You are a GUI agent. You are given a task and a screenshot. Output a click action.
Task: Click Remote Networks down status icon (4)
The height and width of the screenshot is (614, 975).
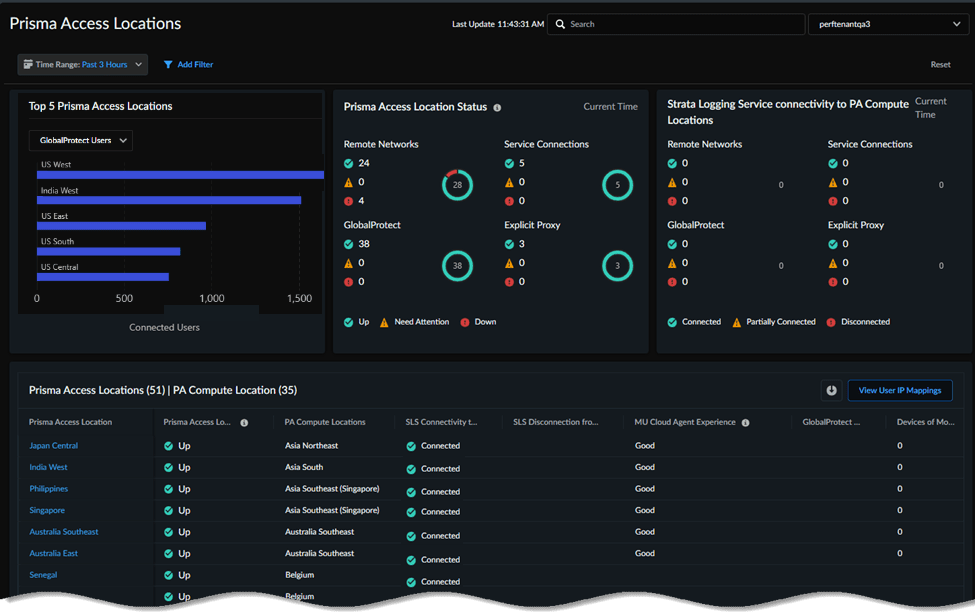click(x=348, y=201)
